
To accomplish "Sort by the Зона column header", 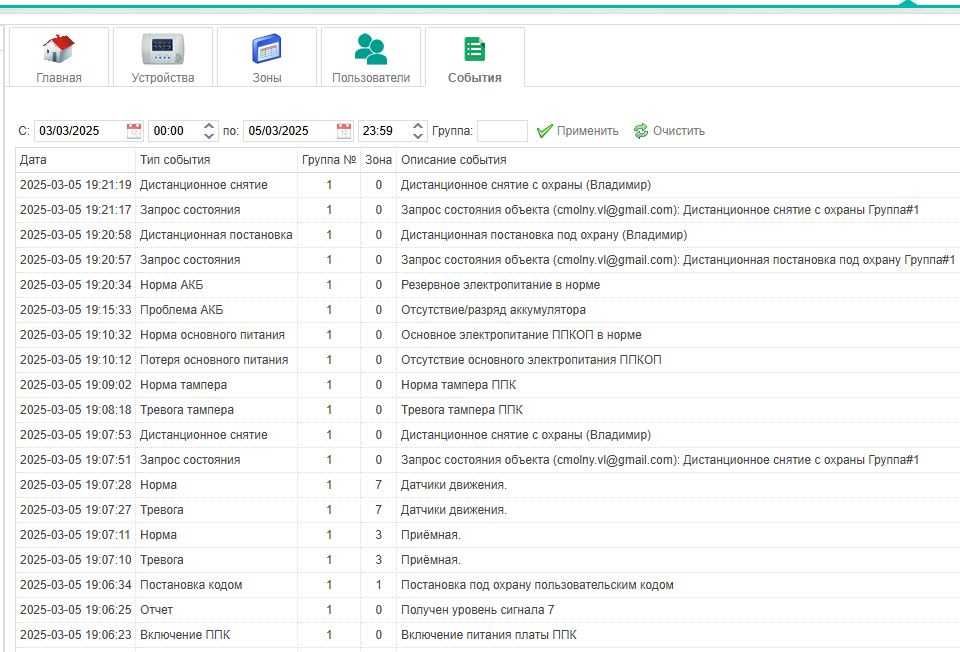I will pos(378,160).
